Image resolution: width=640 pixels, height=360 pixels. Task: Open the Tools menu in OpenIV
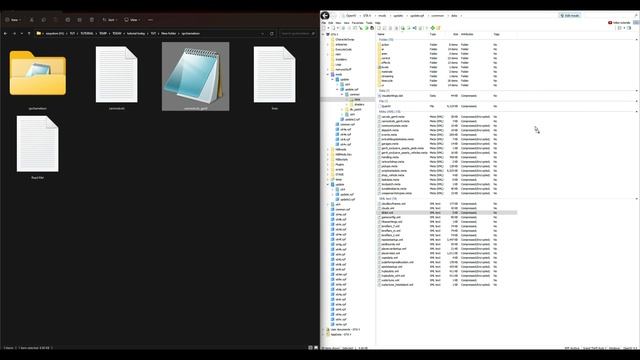(369, 23)
